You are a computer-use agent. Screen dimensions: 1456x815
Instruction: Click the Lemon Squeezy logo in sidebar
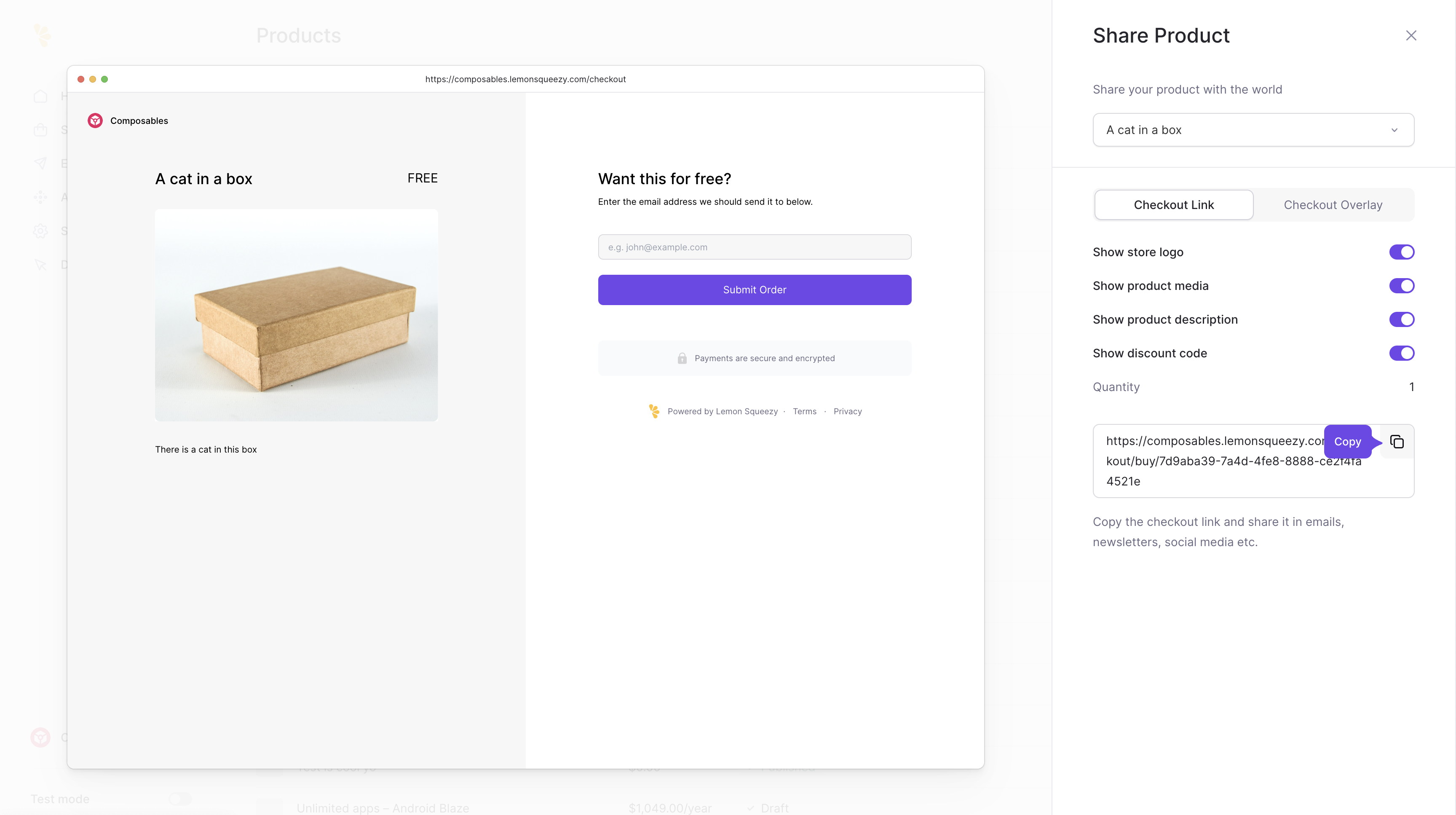43,35
